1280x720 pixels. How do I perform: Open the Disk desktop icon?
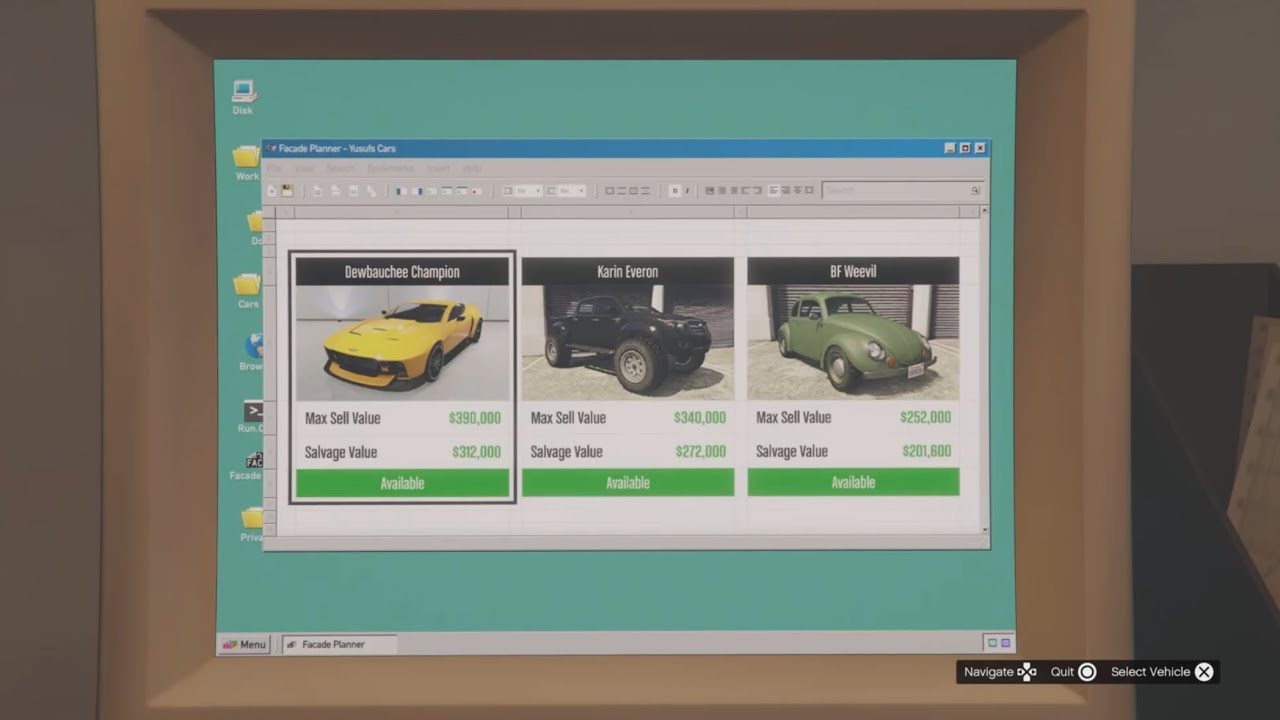click(243, 97)
